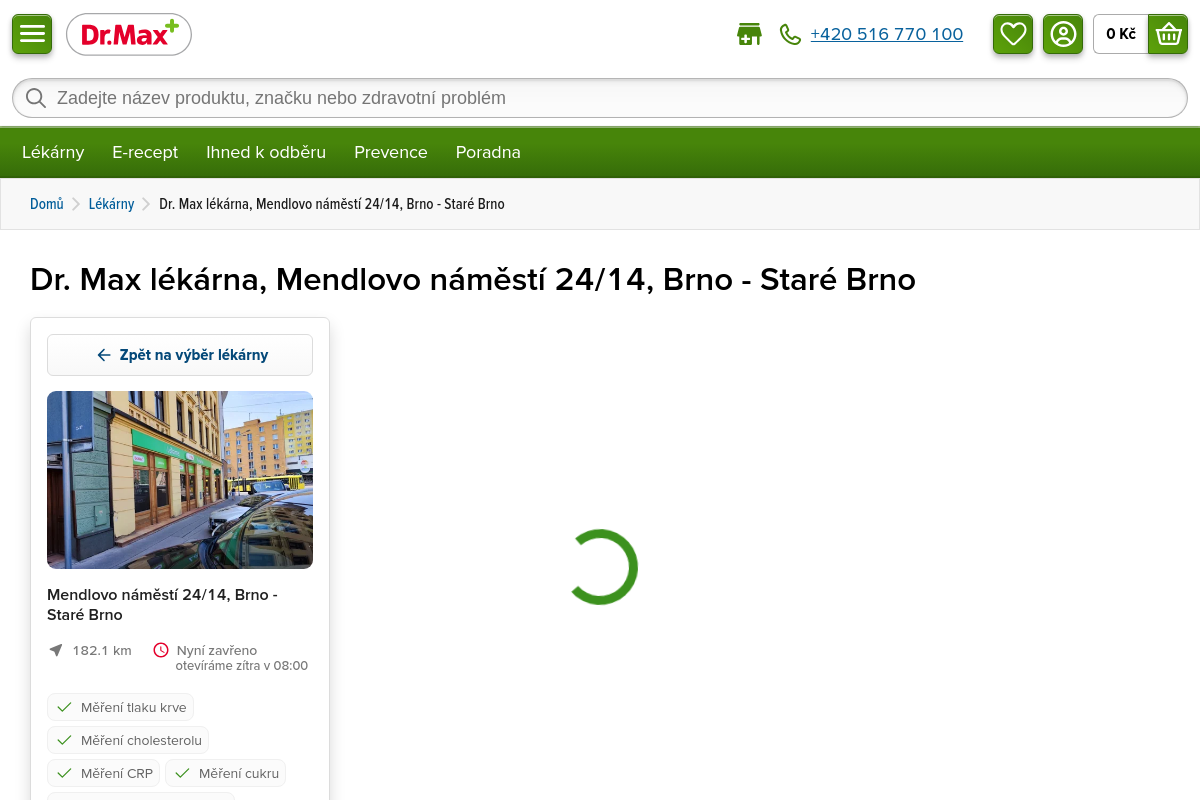Open the pharmacy store locator icon

(x=749, y=35)
